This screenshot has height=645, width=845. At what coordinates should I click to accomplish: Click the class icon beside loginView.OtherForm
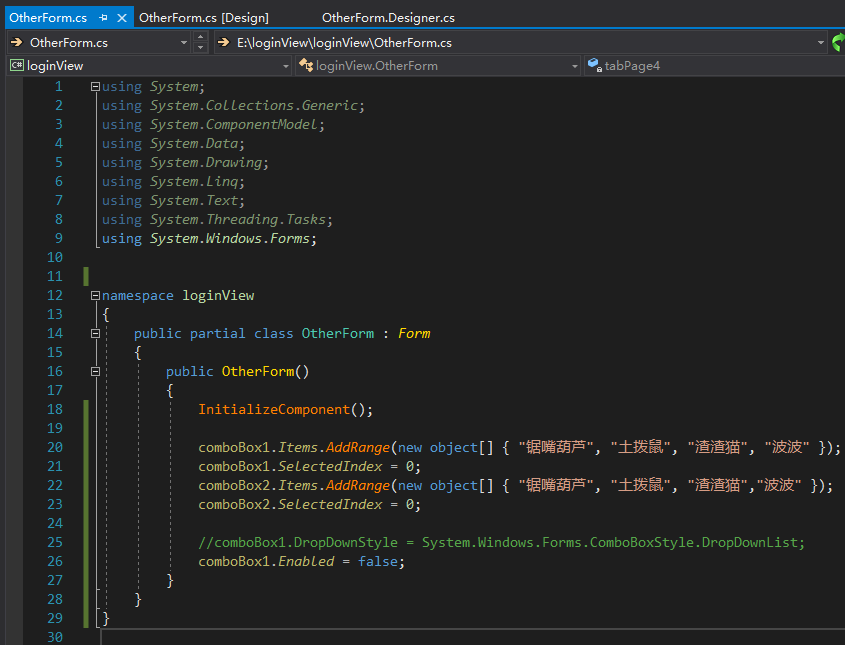click(x=307, y=65)
